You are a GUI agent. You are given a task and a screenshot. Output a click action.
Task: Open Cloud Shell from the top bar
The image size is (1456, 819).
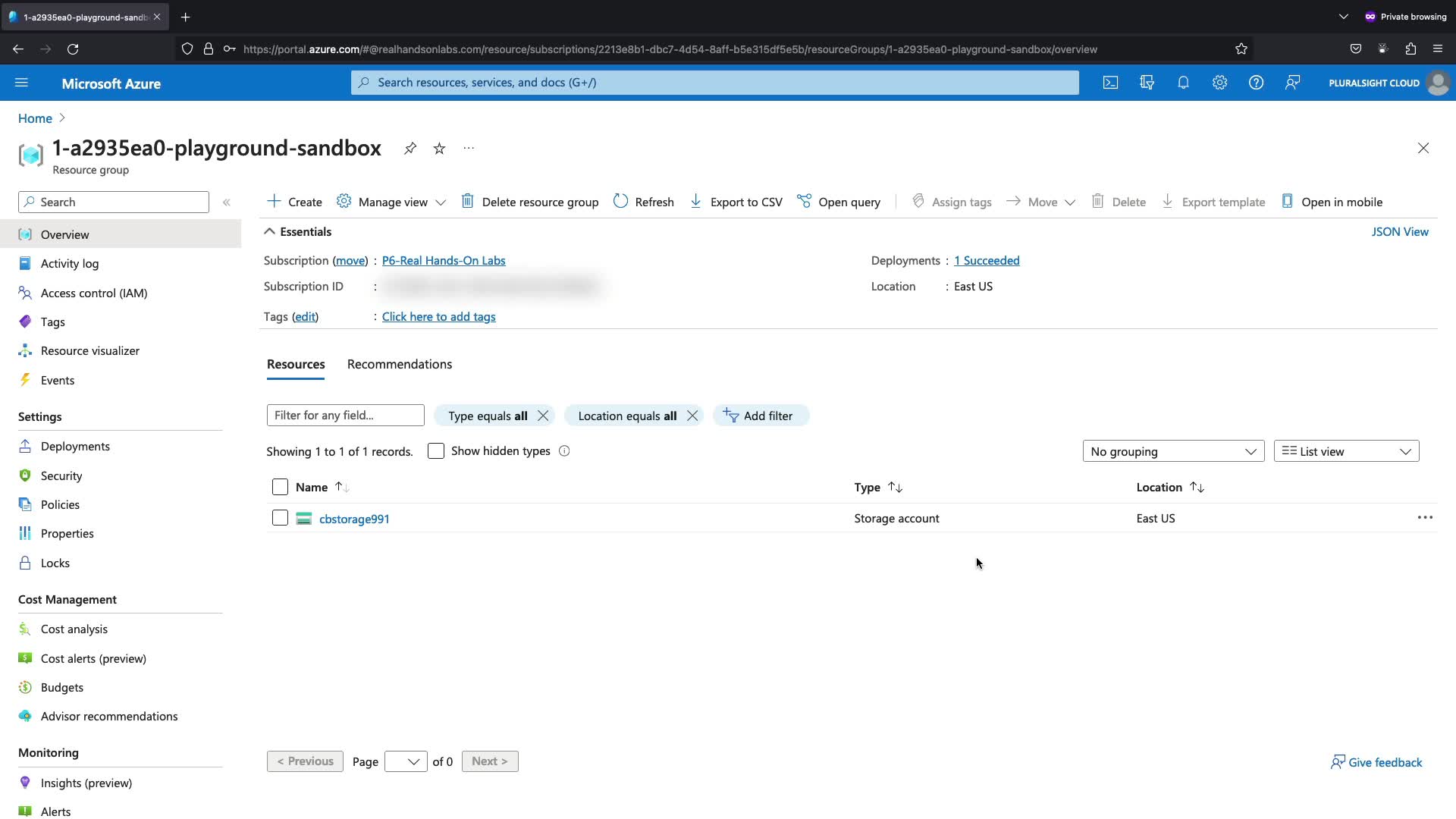(1110, 83)
